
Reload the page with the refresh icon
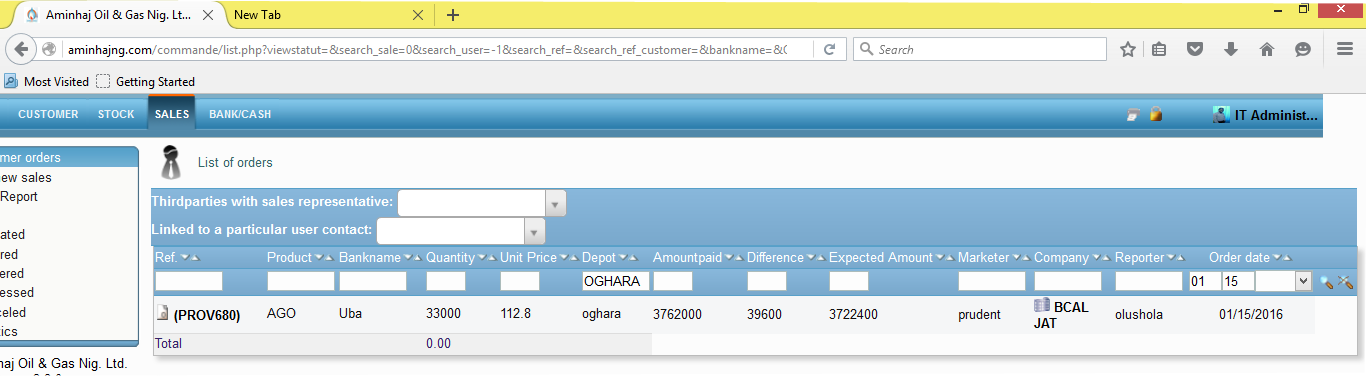[x=829, y=49]
